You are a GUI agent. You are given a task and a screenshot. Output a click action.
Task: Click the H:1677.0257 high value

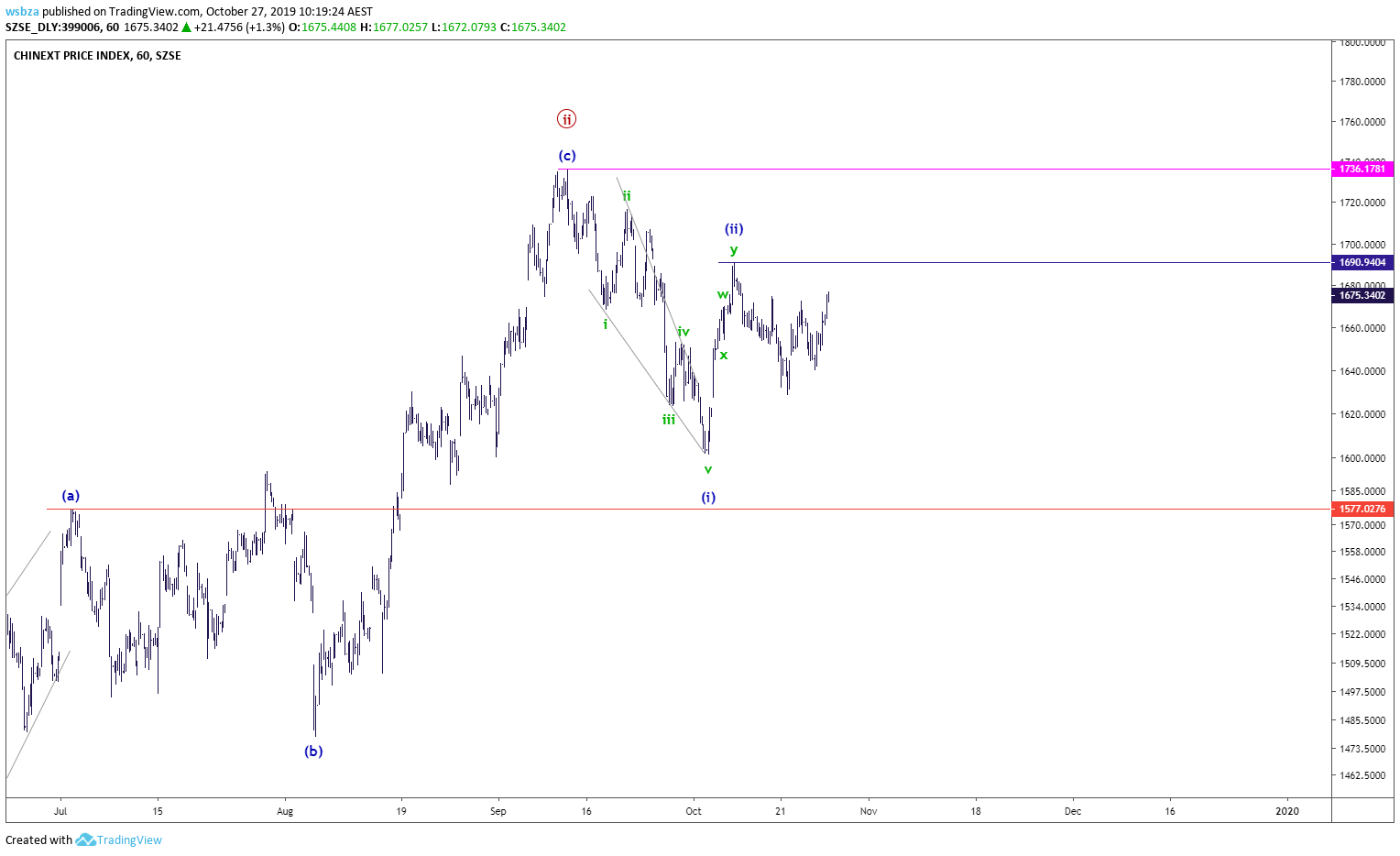pyautogui.click(x=394, y=27)
